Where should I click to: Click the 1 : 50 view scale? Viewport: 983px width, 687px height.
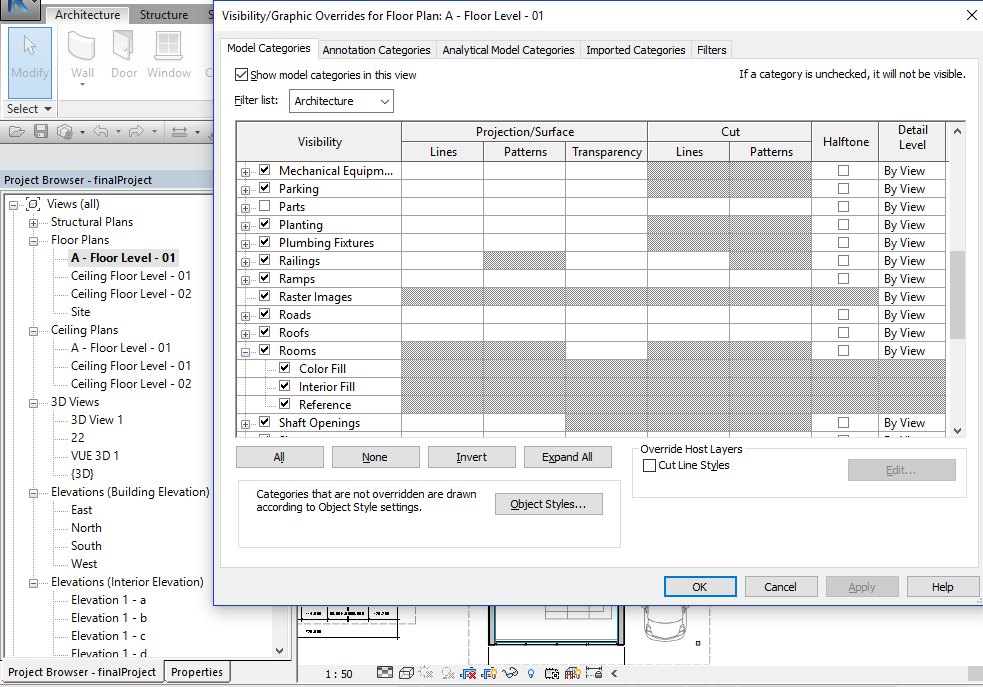coord(339,674)
